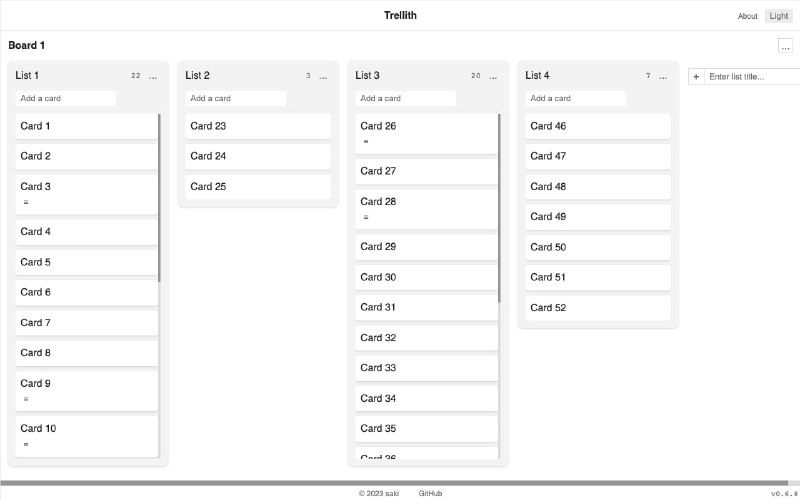Click the List 1 vertical scrollbar
This screenshot has width=800, height=500.
click(x=159, y=200)
